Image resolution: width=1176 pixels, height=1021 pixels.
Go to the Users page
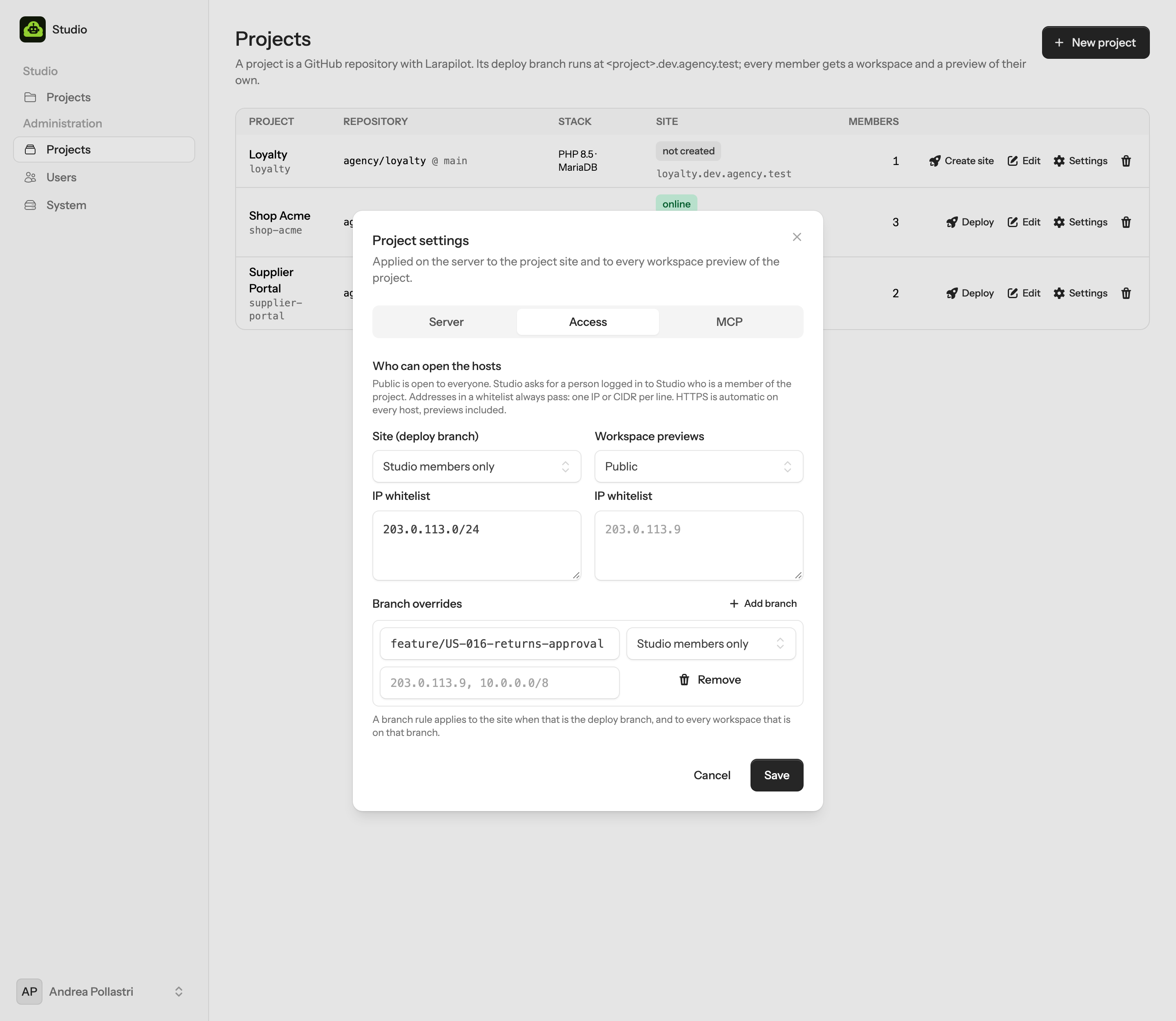[x=104, y=177]
